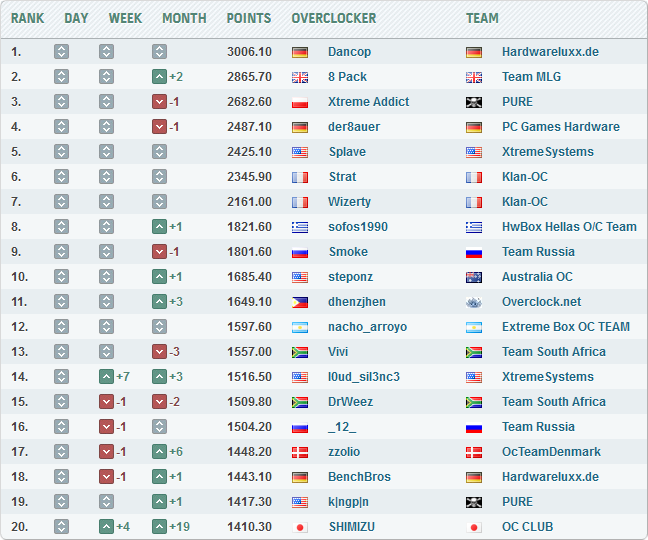648x540 pixels.
Task: Click green up arrow for 8 Pack month
Action: click(159, 77)
